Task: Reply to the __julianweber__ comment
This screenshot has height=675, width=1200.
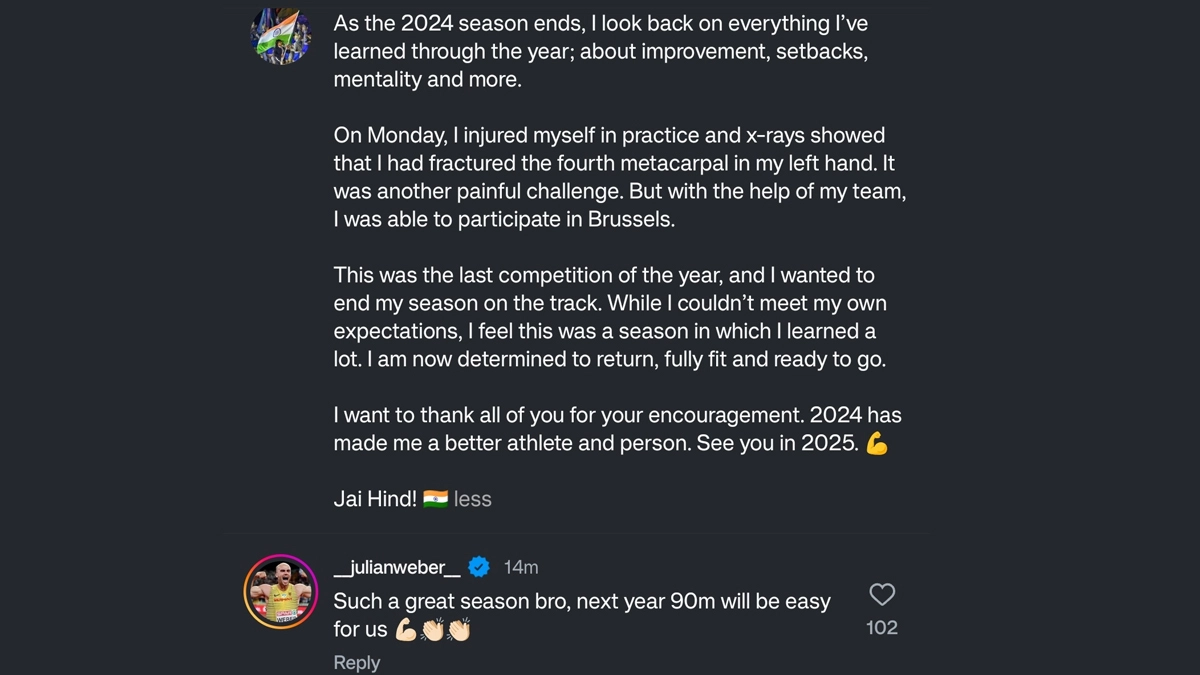Action: (x=356, y=662)
